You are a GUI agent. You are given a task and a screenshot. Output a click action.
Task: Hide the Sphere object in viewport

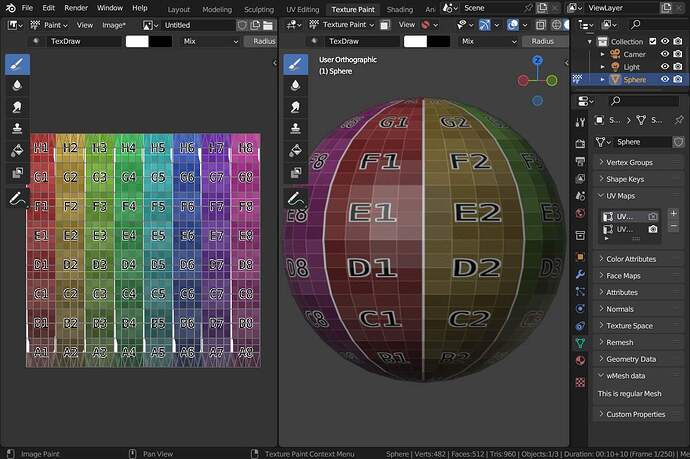click(665, 79)
